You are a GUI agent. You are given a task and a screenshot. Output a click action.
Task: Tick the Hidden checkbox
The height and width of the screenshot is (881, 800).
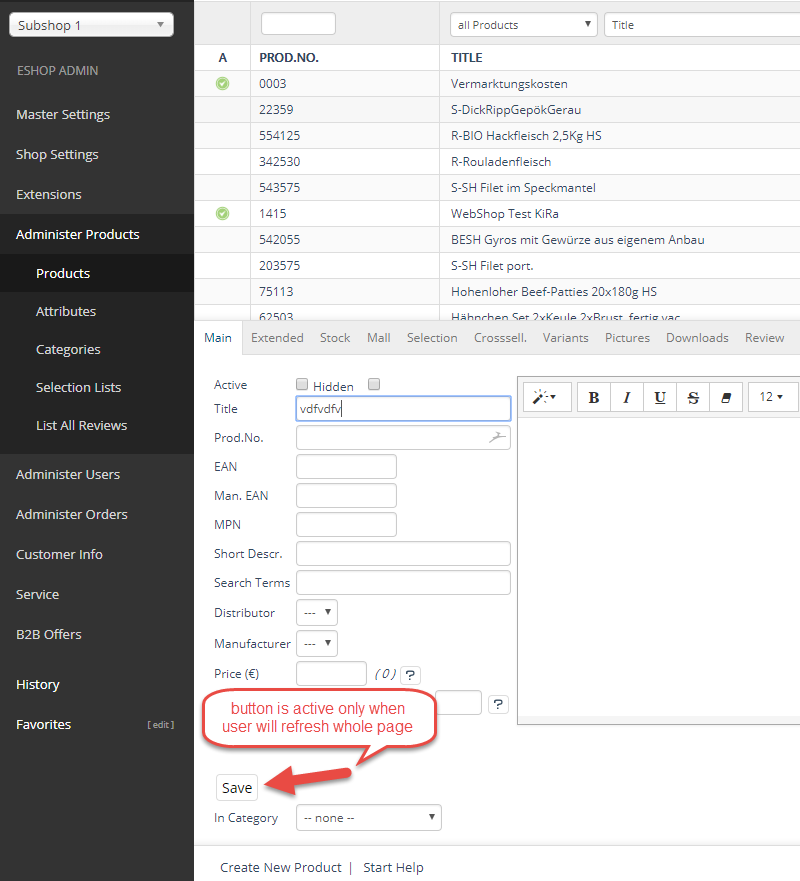(x=374, y=385)
